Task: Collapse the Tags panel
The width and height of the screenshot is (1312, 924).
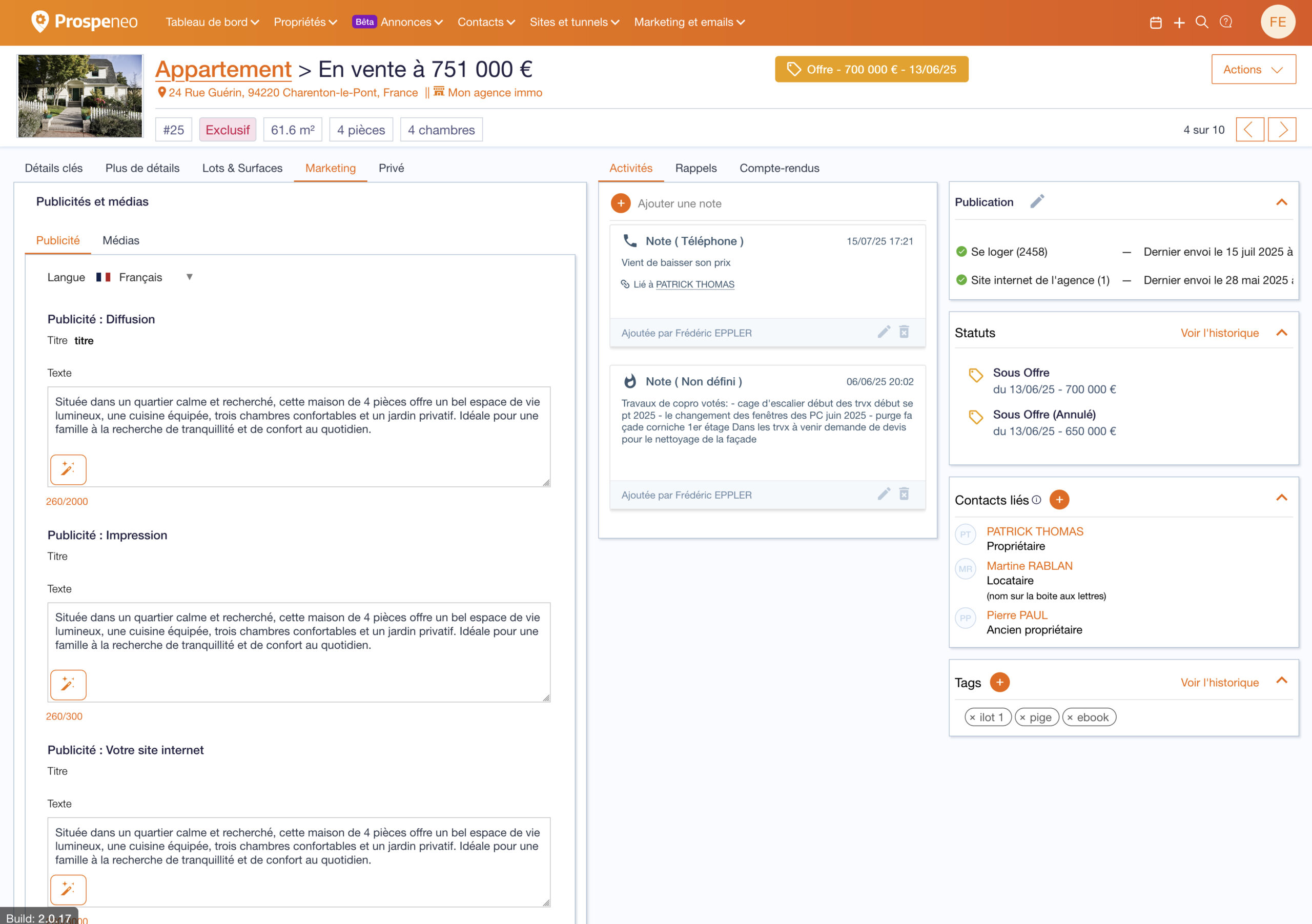Action: tap(1282, 680)
